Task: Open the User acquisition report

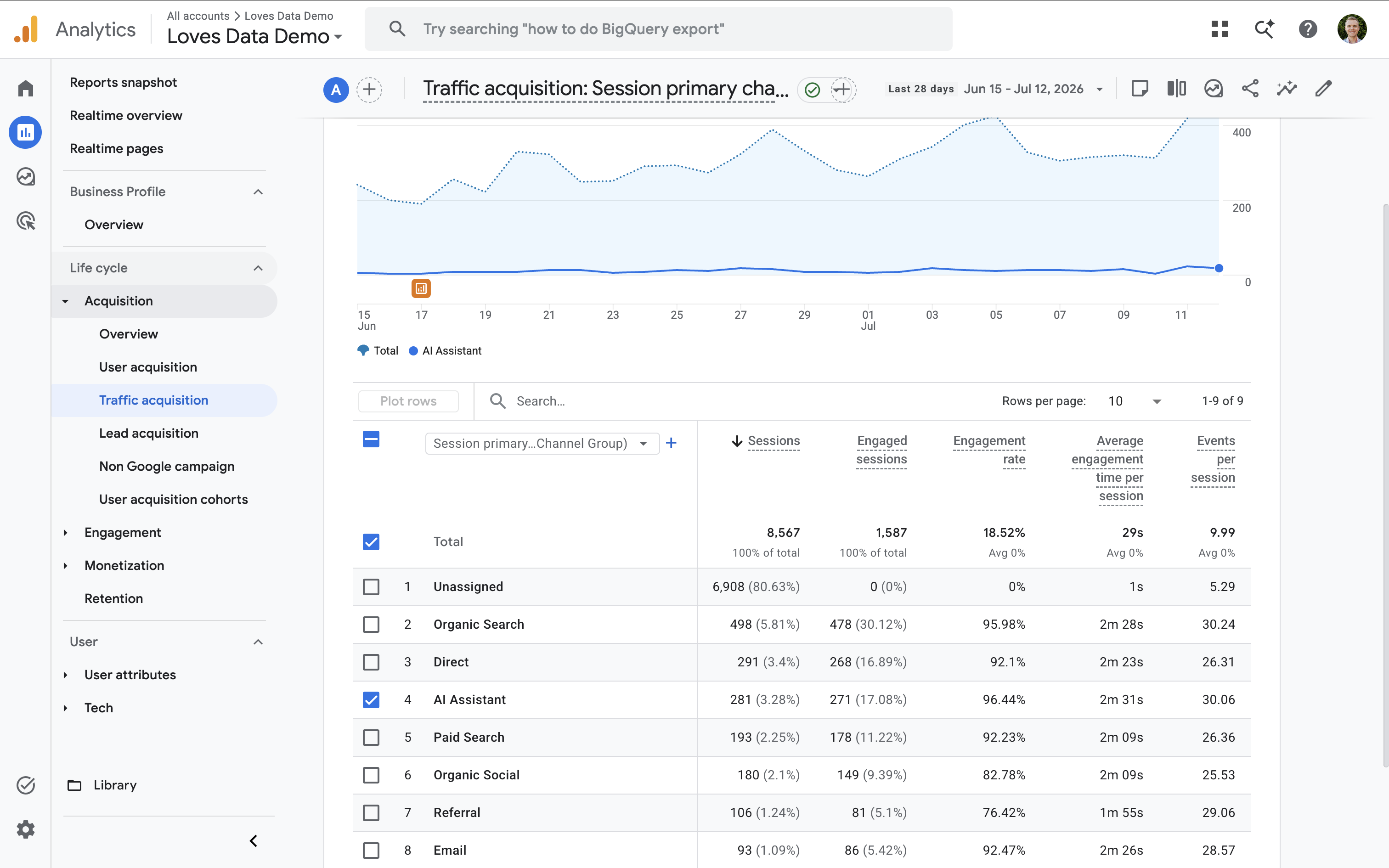Action: 148,367
